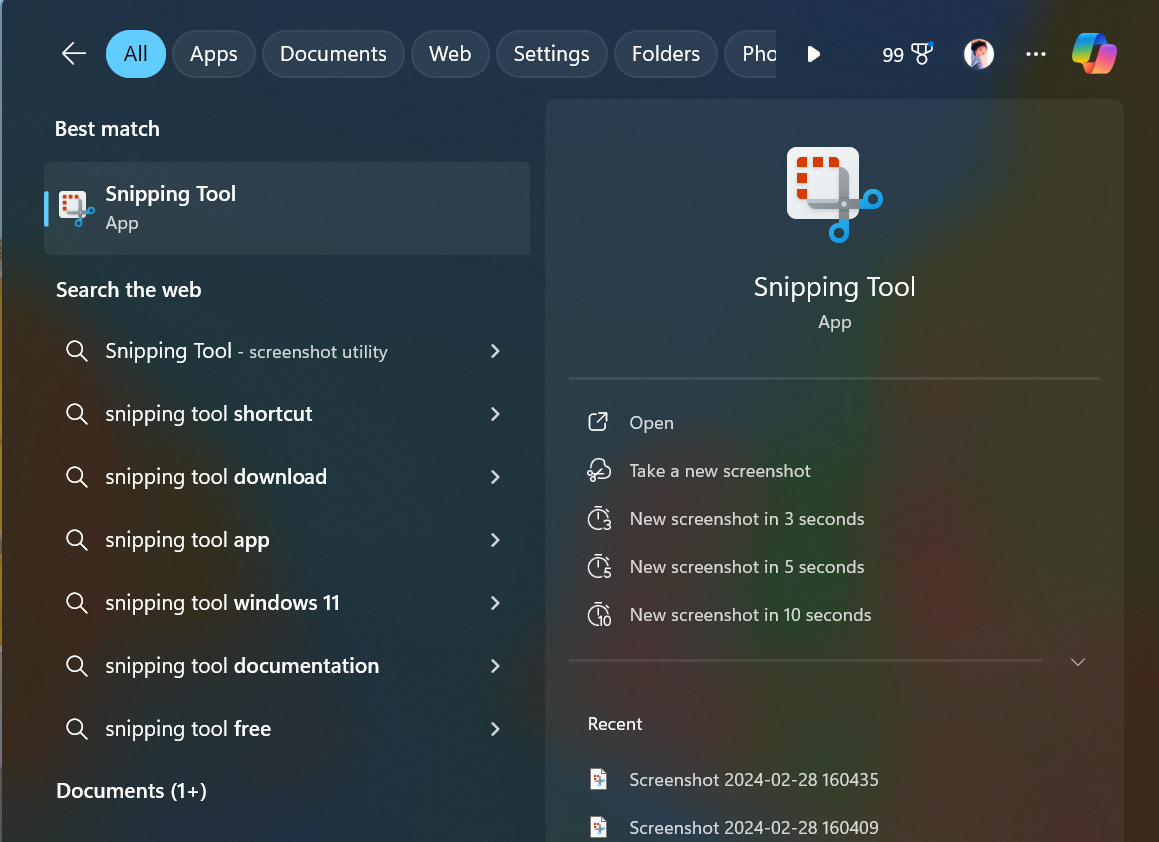1159x842 pixels.
Task: Expand the 'snipping tool windows 11' chevron
Action: [x=495, y=602]
